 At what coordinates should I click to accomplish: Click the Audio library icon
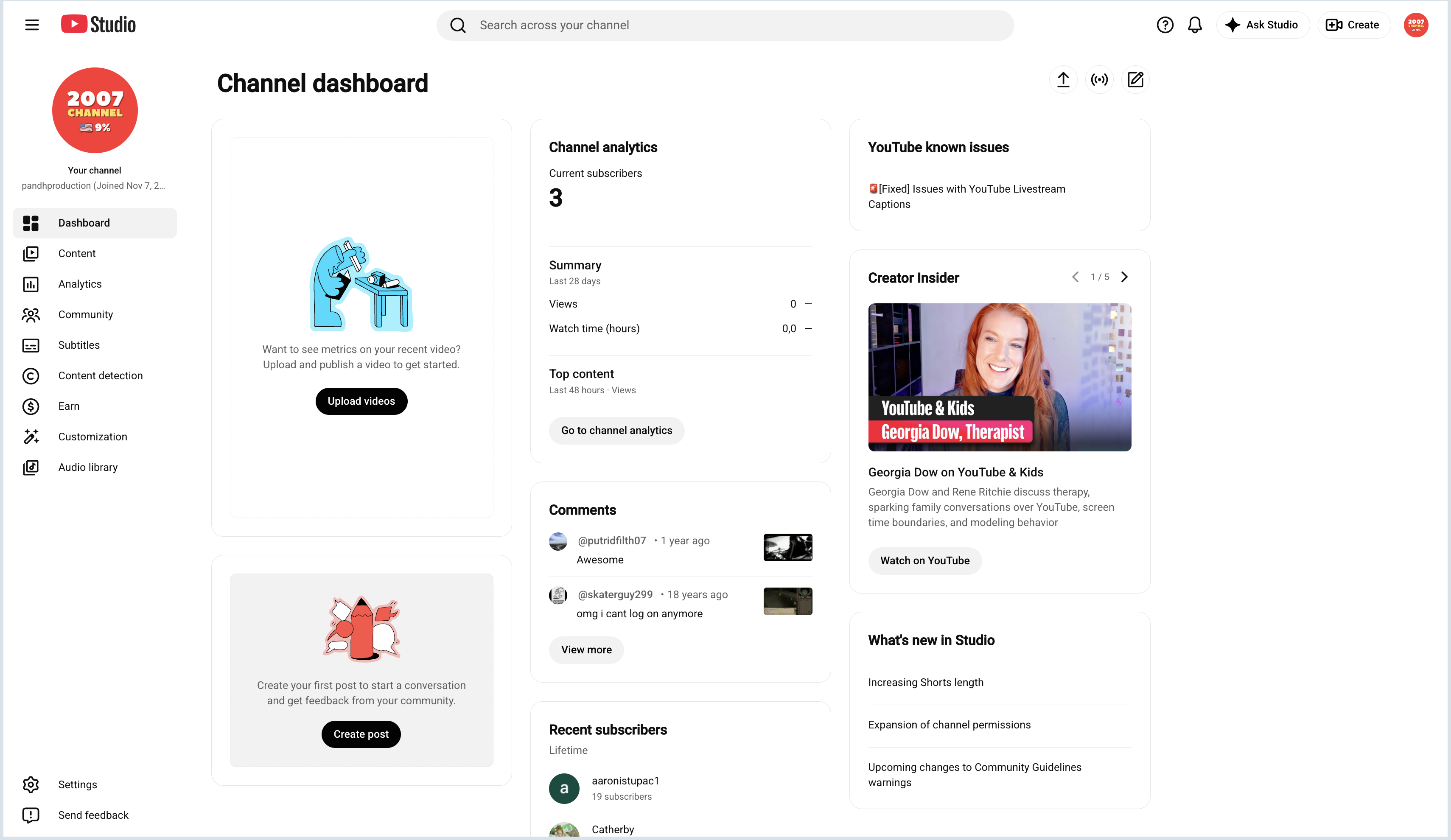click(x=31, y=467)
